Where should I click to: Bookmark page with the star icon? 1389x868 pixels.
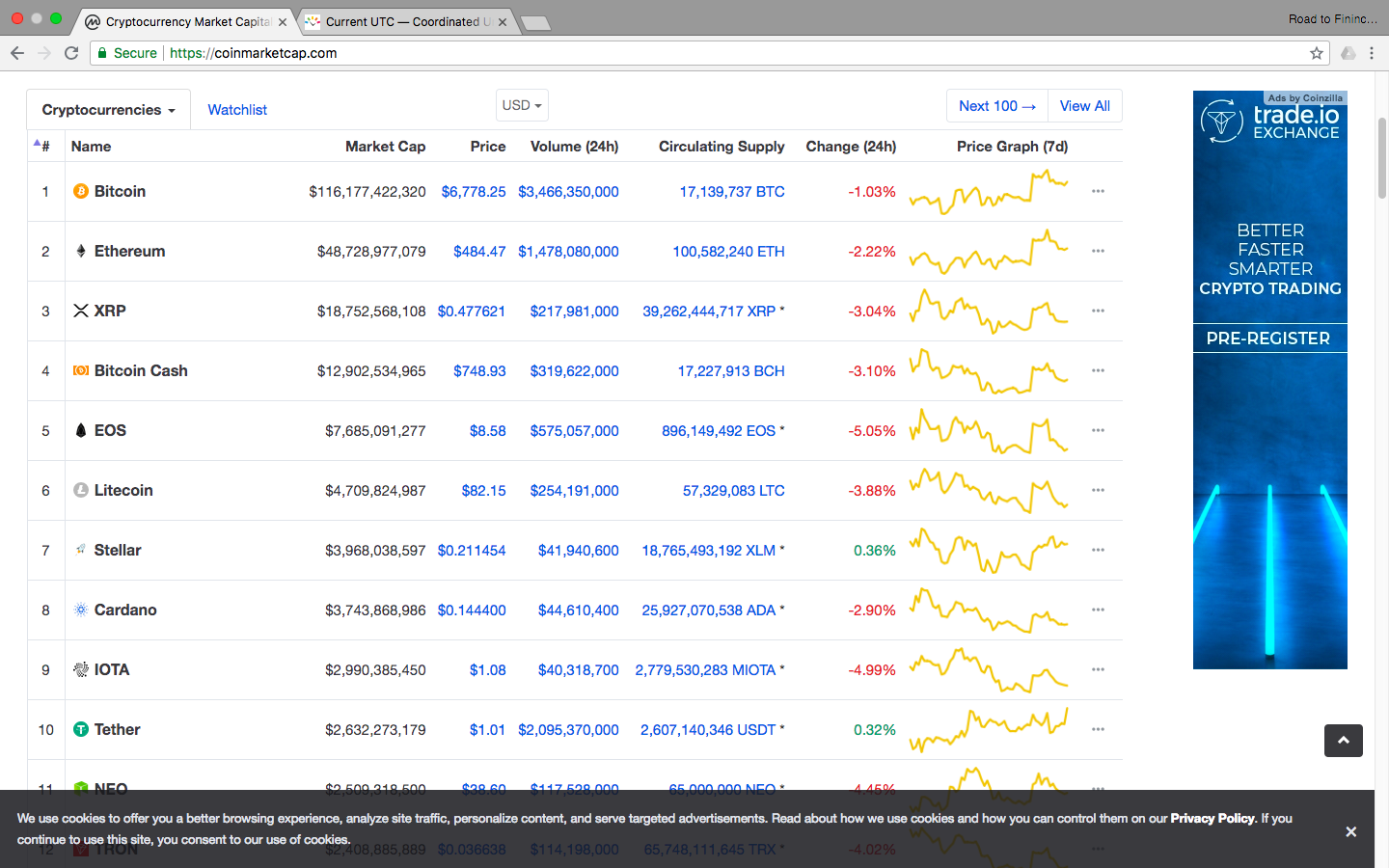click(1317, 53)
